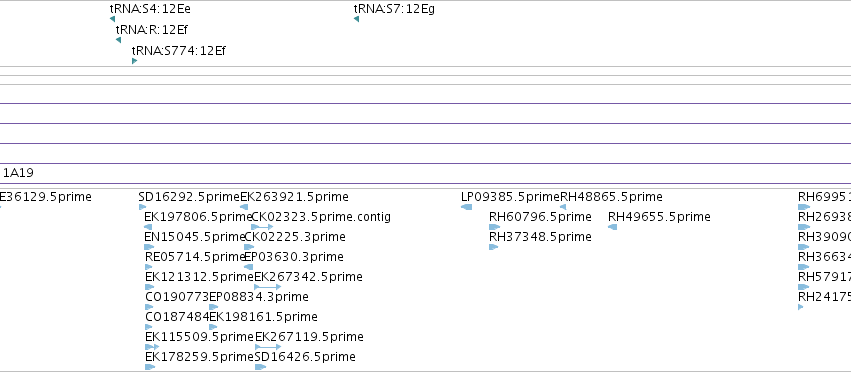The width and height of the screenshot is (851, 372).
Task: Open the RH60796.5prime label link
Action: [540, 217]
